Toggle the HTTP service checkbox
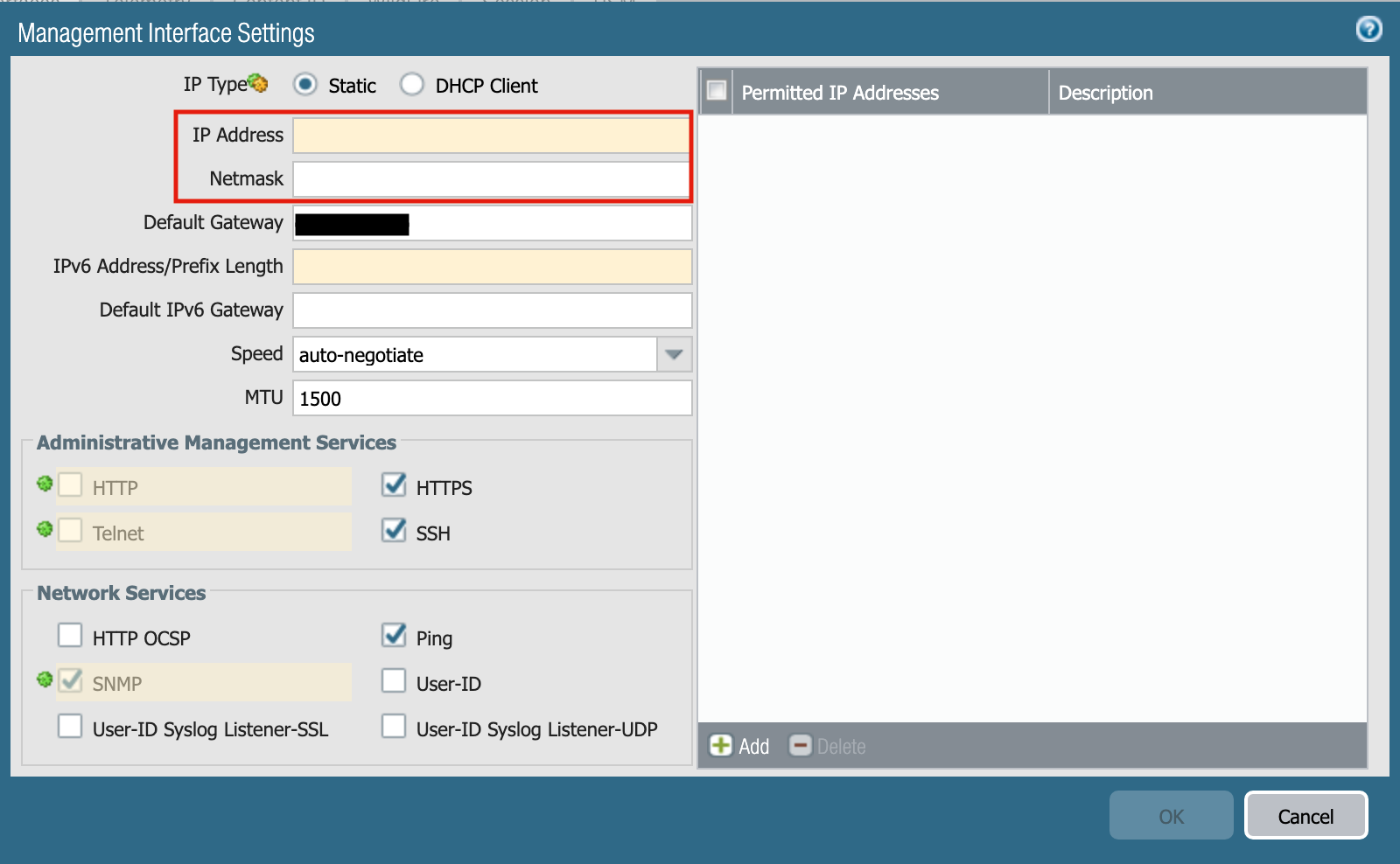Screen dimensions: 1400x864 coord(70,484)
